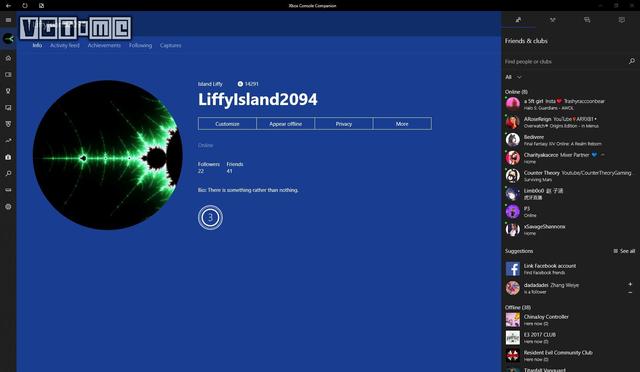
Task: Open friend 'a 5ft girl' entry
Action: click(570, 104)
